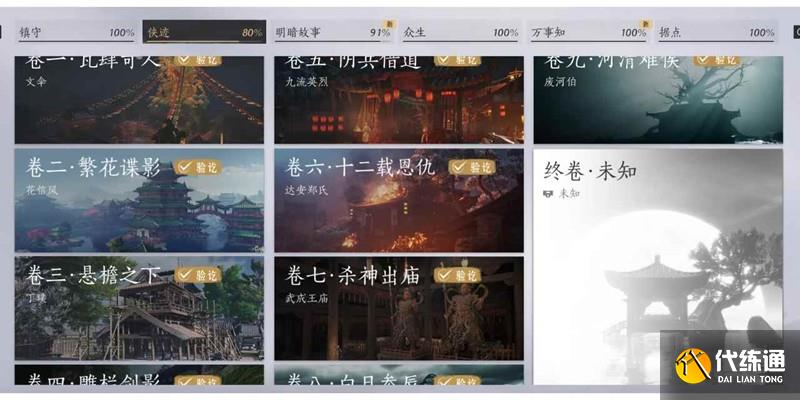Image resolution: width=800 pixels, height=400 pixels.
Task: Click the 明暗故事 91% progress bar
Action: 333,41
